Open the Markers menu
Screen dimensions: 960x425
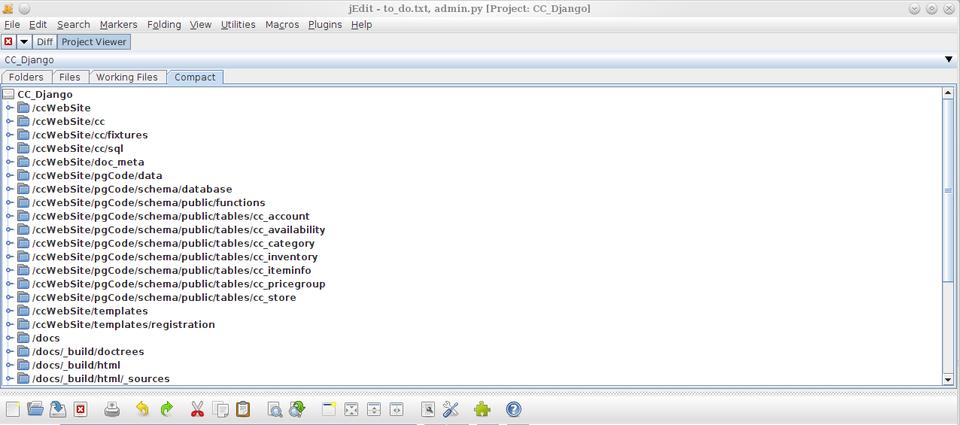coord(118,24)
